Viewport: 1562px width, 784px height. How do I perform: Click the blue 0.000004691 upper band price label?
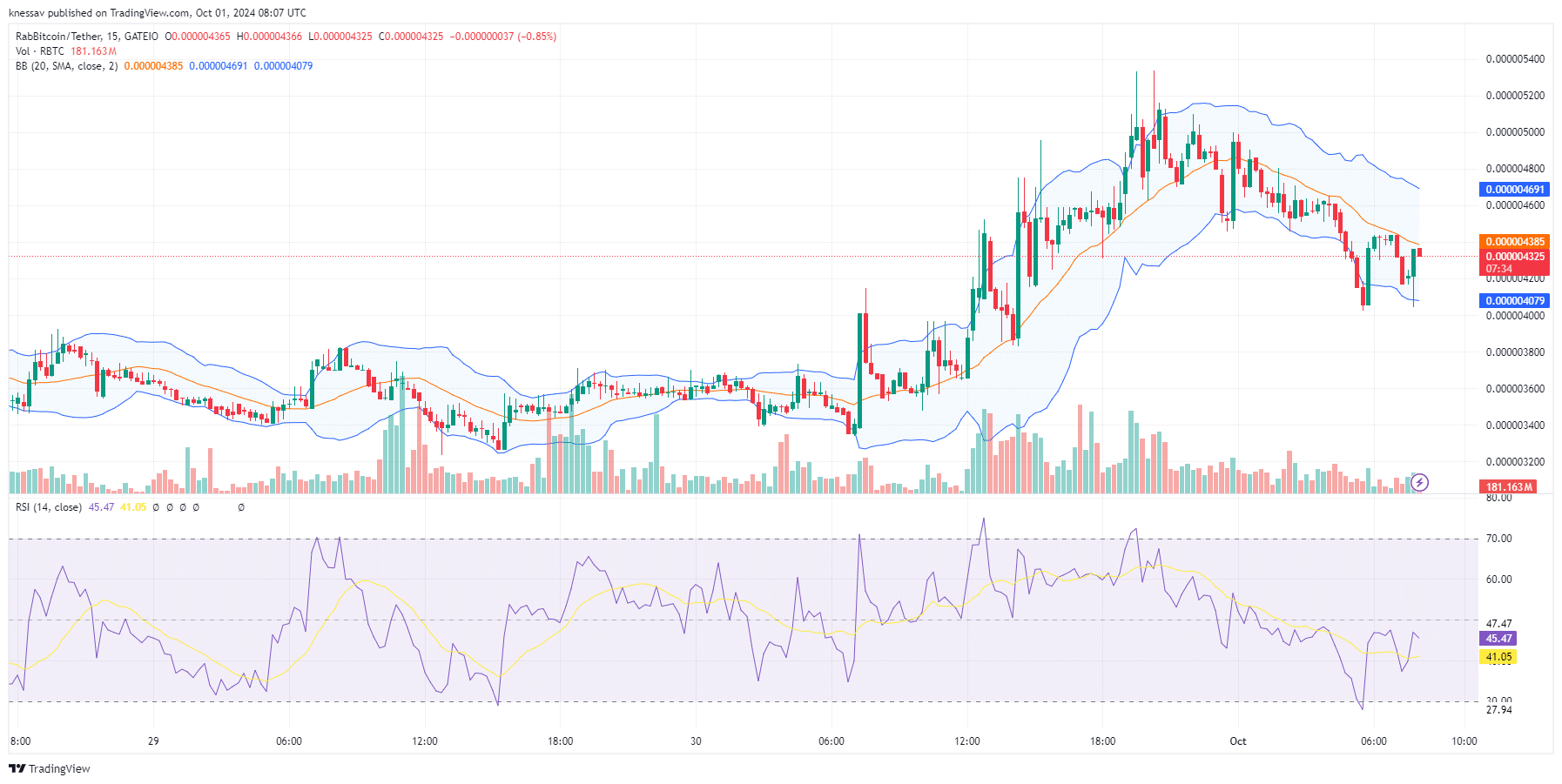point(1515,190)
